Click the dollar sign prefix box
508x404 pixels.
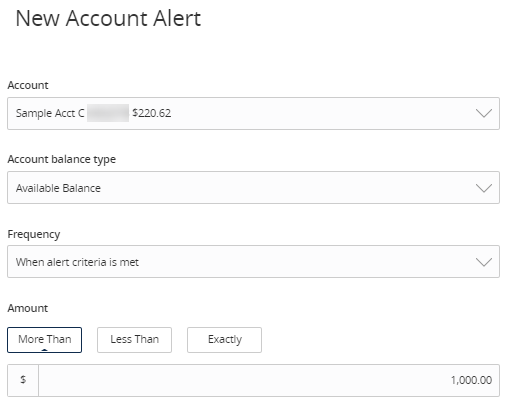tap(23, 380)
